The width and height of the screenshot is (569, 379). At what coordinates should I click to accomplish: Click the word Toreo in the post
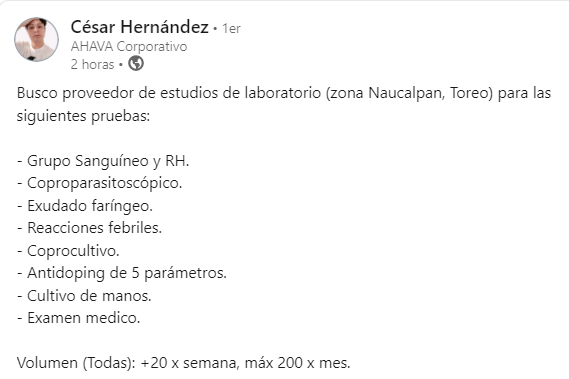pyautogui.click(x=469, y=93)
